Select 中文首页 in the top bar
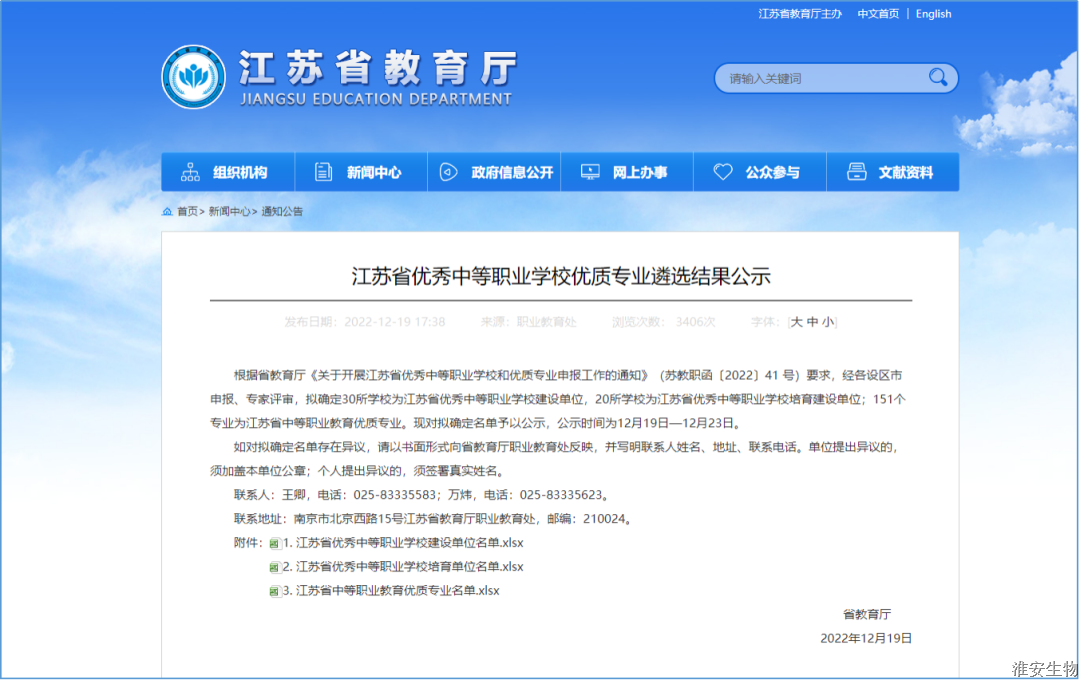 click(877, 13)
